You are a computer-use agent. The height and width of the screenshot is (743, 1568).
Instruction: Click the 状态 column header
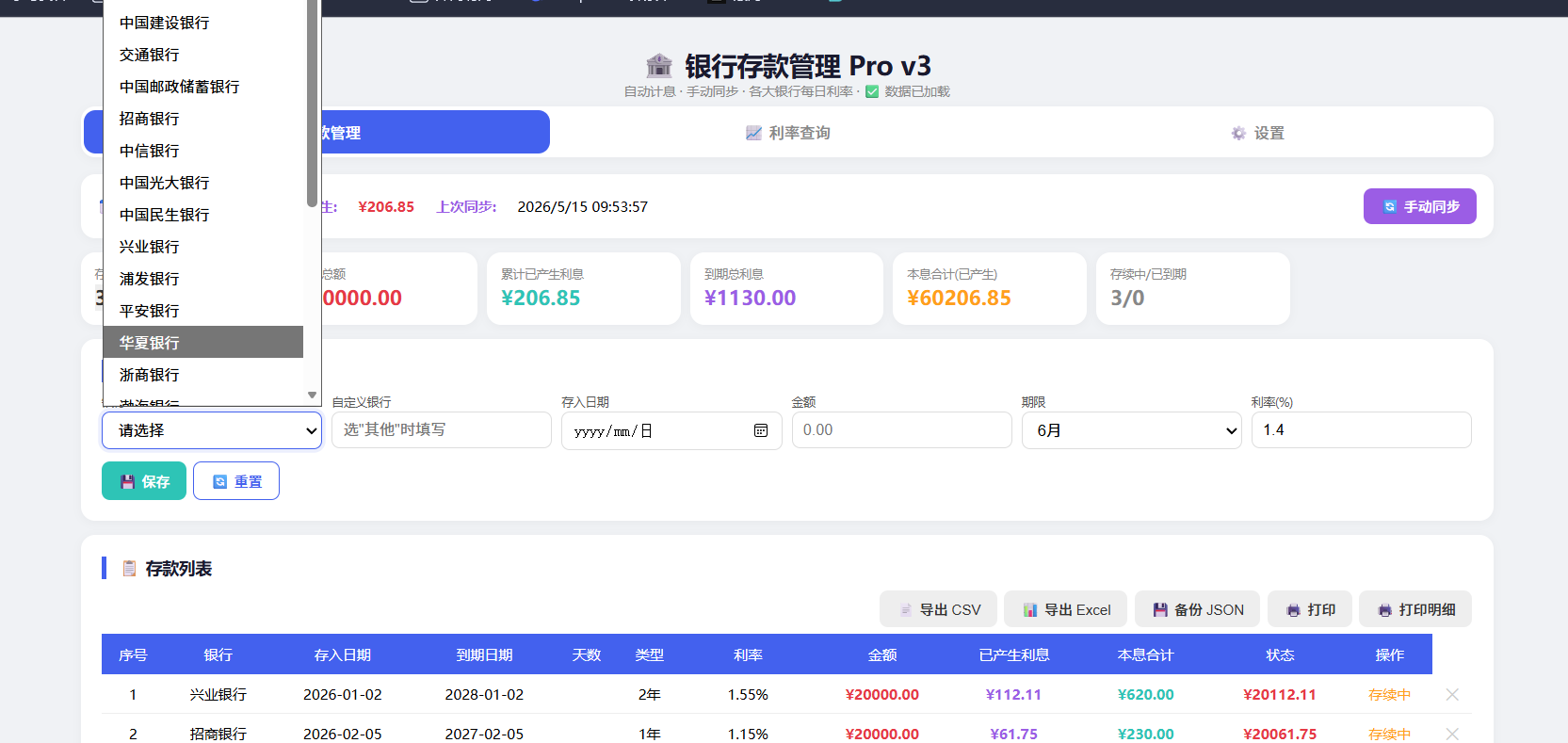[1280, 654]
